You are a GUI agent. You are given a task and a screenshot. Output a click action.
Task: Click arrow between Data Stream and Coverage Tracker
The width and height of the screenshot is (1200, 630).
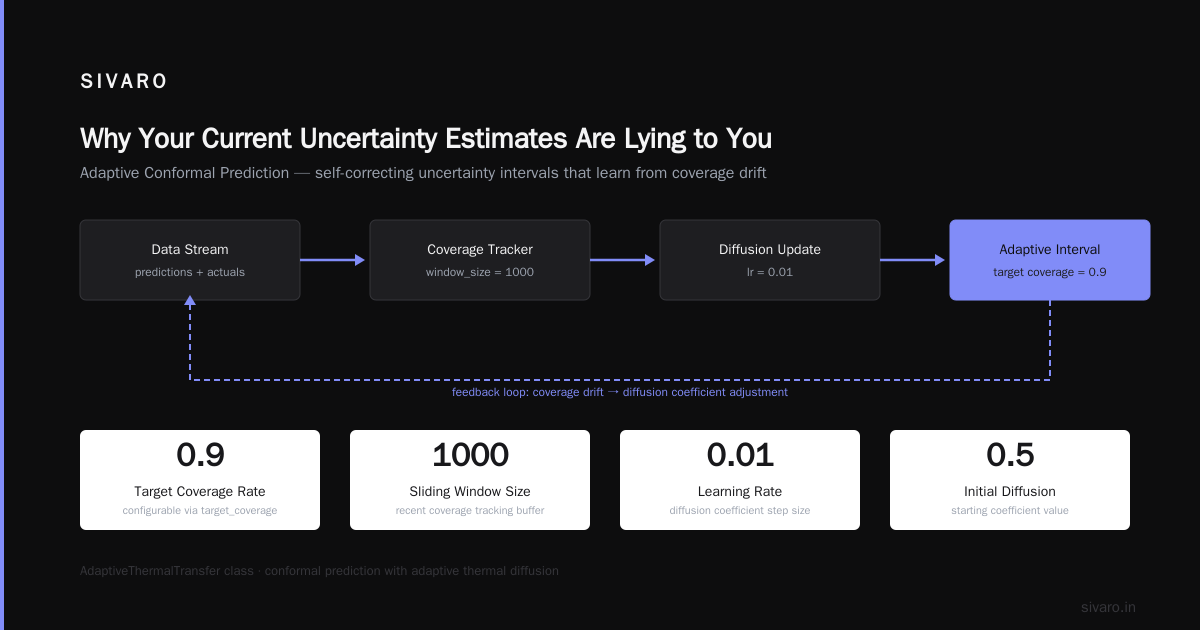(x=334, y=260)
